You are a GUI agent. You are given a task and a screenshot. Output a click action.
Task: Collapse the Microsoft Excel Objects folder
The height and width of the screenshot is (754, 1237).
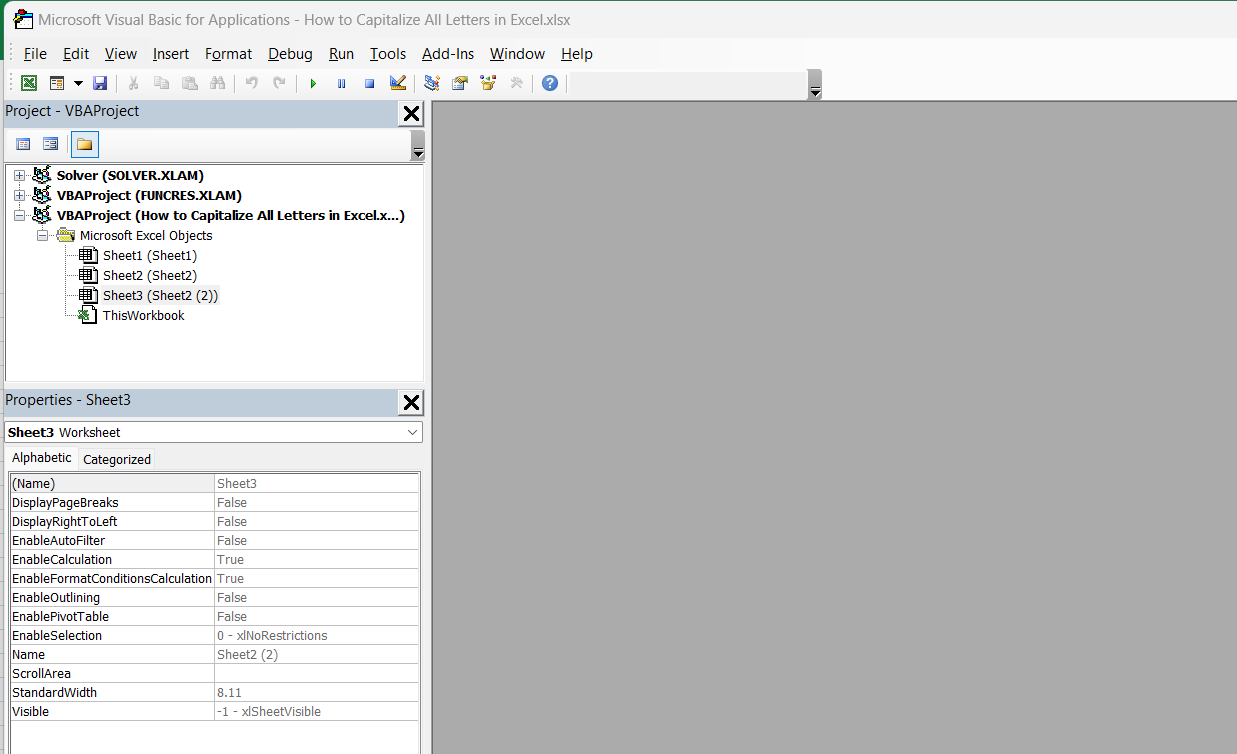tap(42, 236)
